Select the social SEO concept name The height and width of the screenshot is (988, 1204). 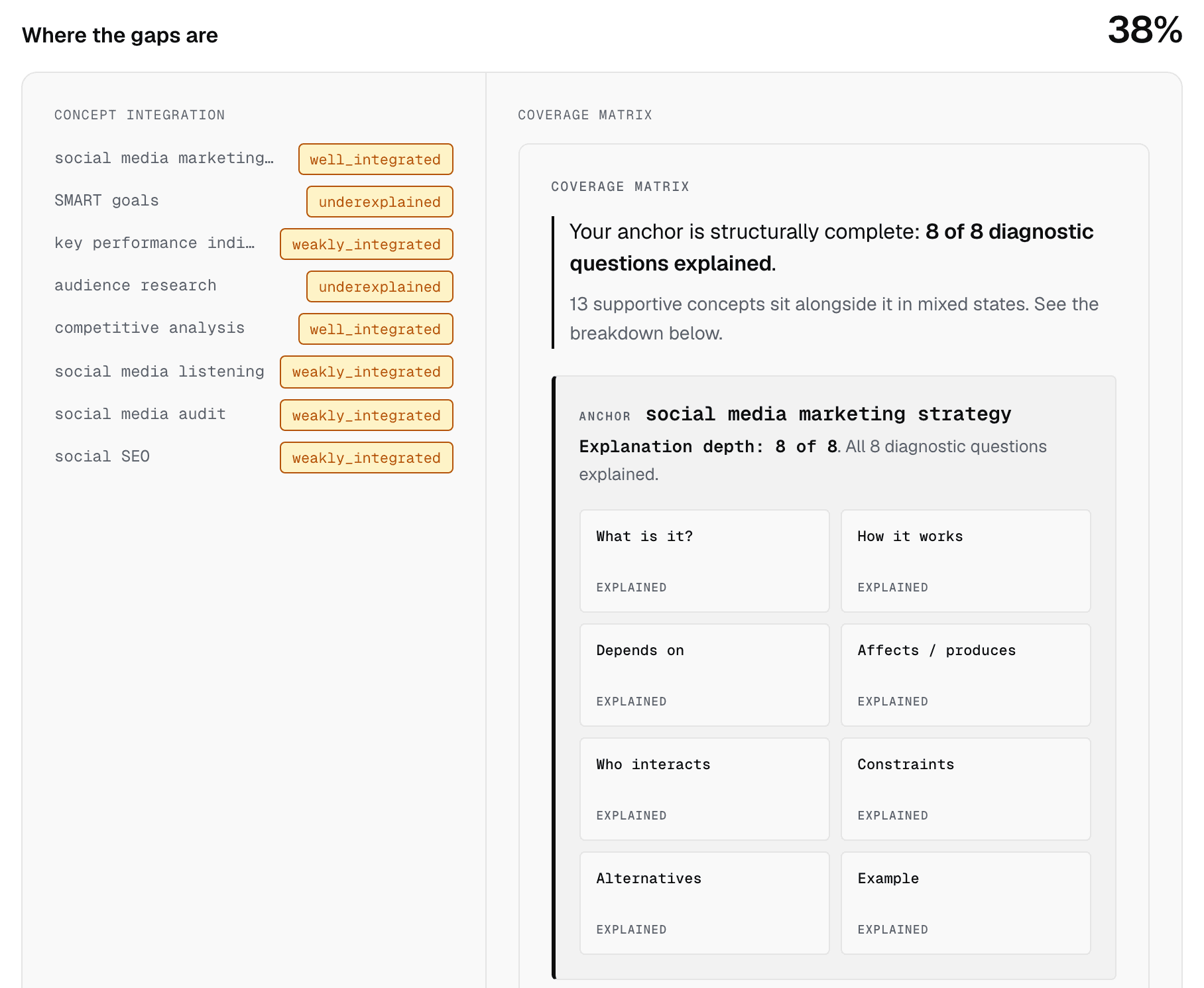[x=102, y=457]
